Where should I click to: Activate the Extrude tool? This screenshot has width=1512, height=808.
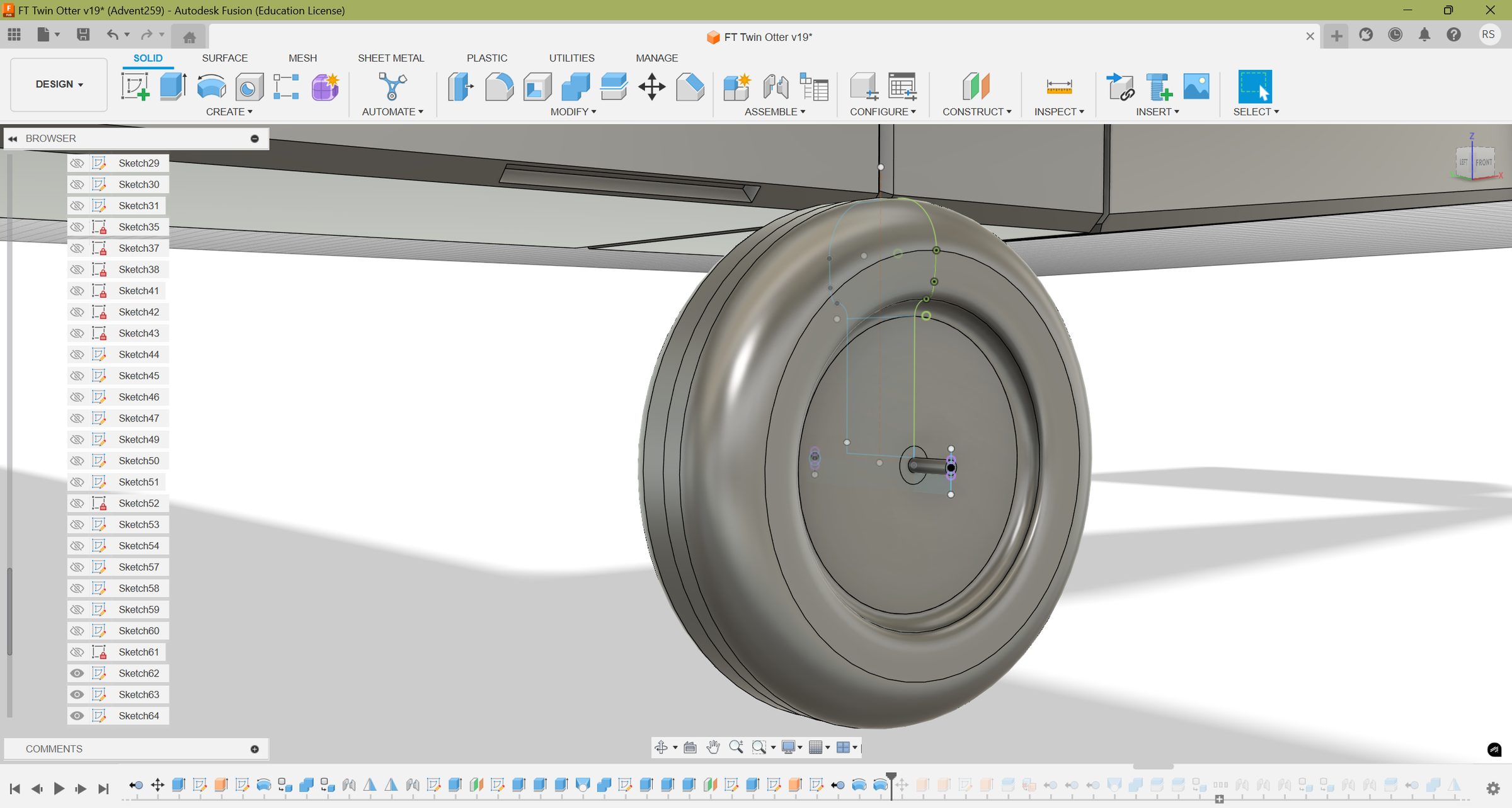click(x=173, y=86)
